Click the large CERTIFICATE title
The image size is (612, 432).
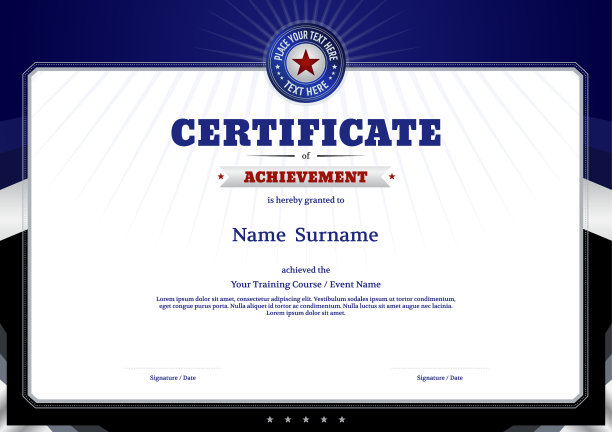point(306,133)
